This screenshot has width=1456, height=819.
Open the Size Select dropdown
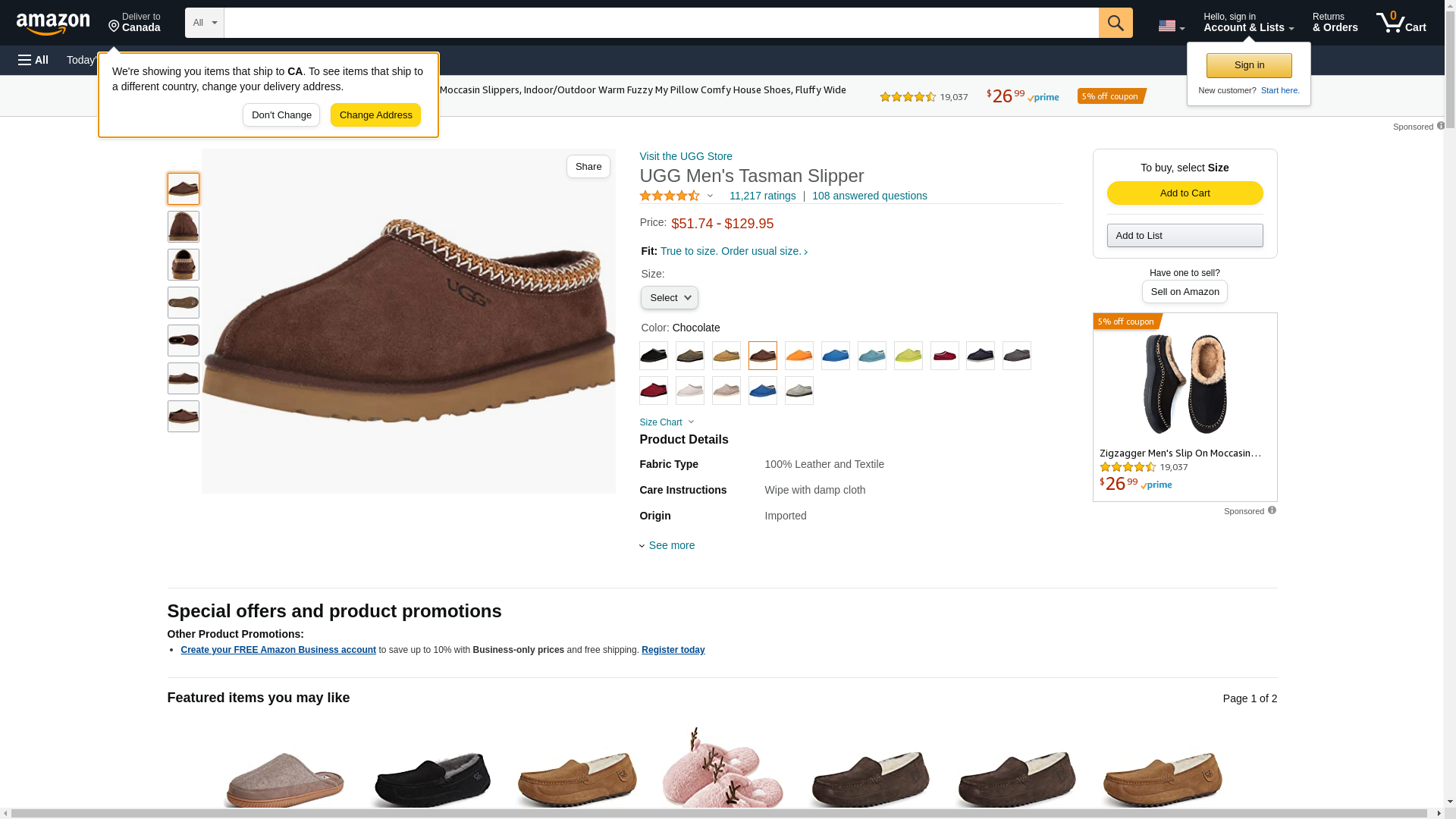pos(669,298)
